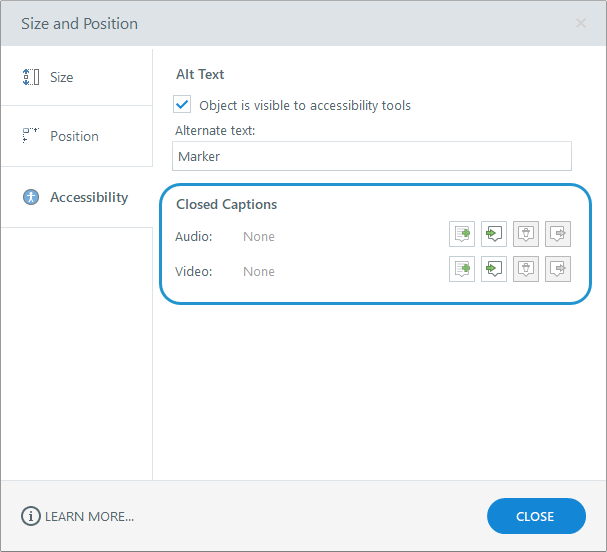Viewport: 607px width, 552px height.
Task: Import captions for the Audio track
Action: [x=494, y=235]
